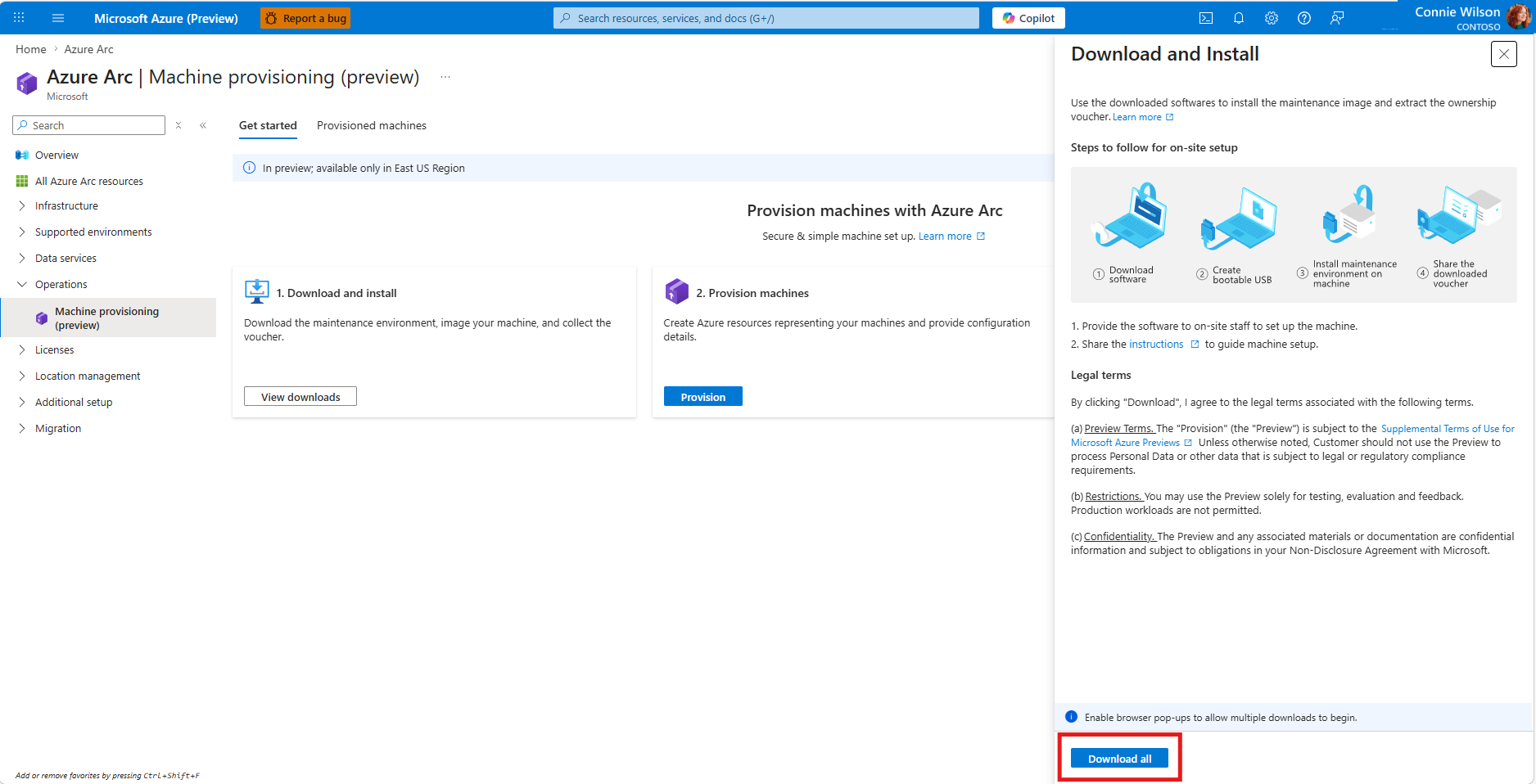Screen dimensions: 1536x784
Task: Open the notifications bell
Action: click(1239, 18)
